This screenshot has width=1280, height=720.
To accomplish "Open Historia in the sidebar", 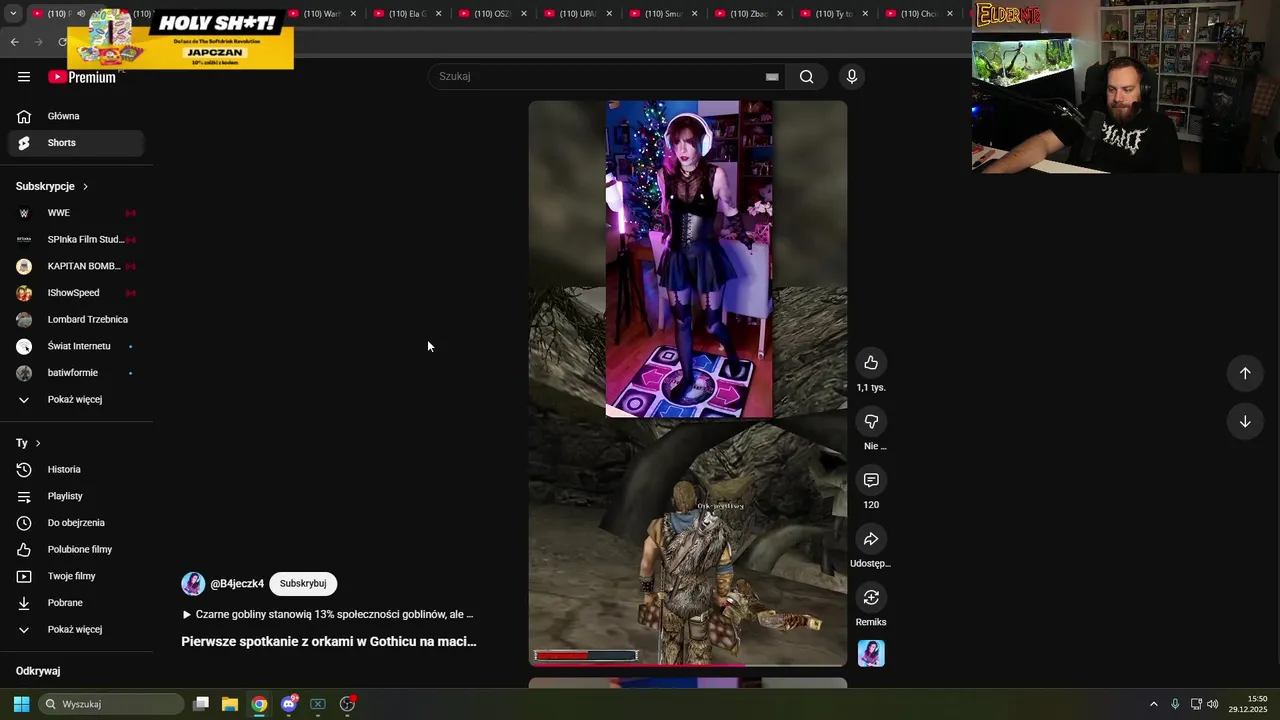I will tap(76, 470).
